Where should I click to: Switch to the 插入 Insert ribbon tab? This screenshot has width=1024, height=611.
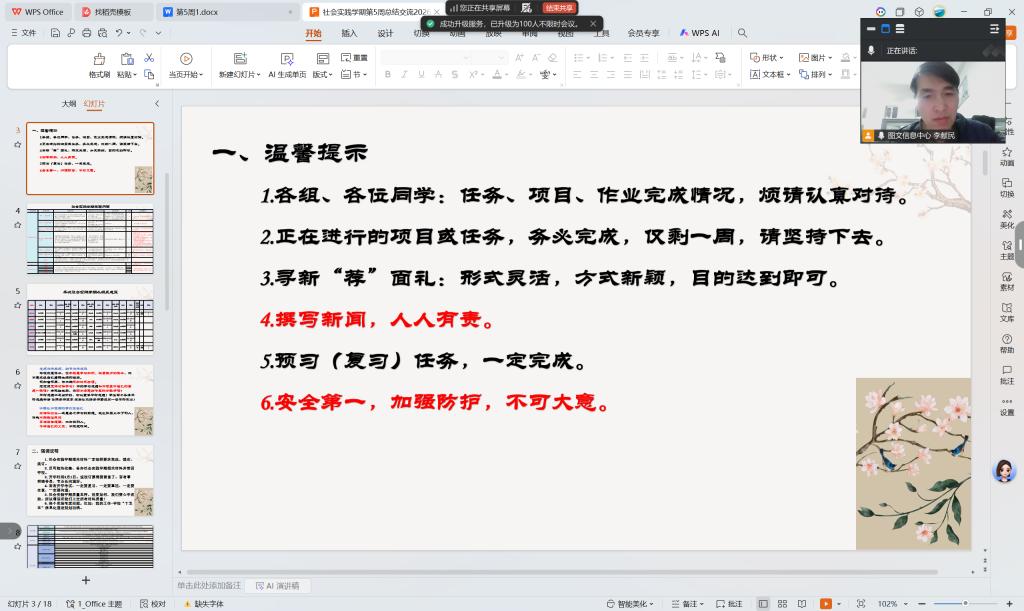[x=349, y=33]
